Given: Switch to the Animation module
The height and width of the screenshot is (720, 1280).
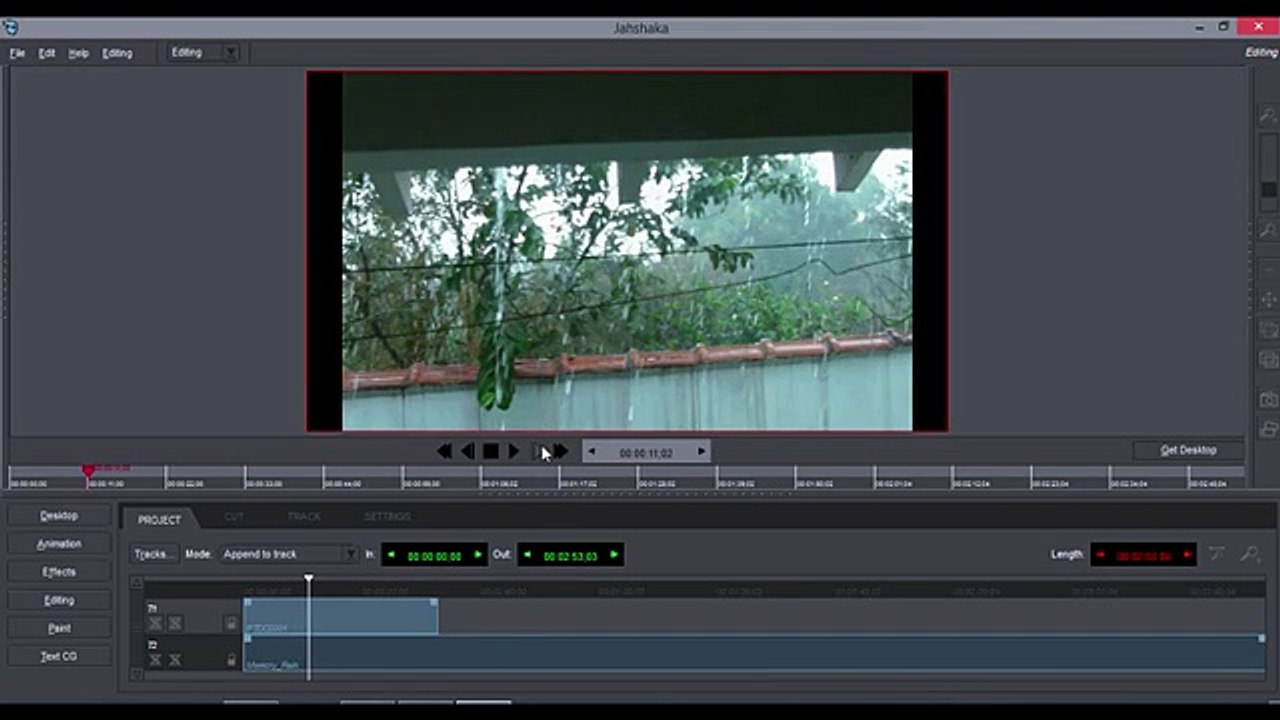Looking at the screenshot, I should coord(59,544).
